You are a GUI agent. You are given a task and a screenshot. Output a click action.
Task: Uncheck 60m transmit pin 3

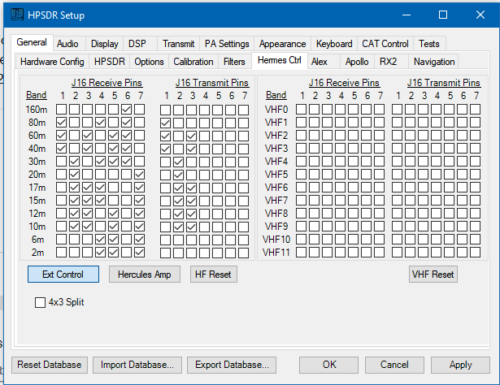(x=191, y=136)
